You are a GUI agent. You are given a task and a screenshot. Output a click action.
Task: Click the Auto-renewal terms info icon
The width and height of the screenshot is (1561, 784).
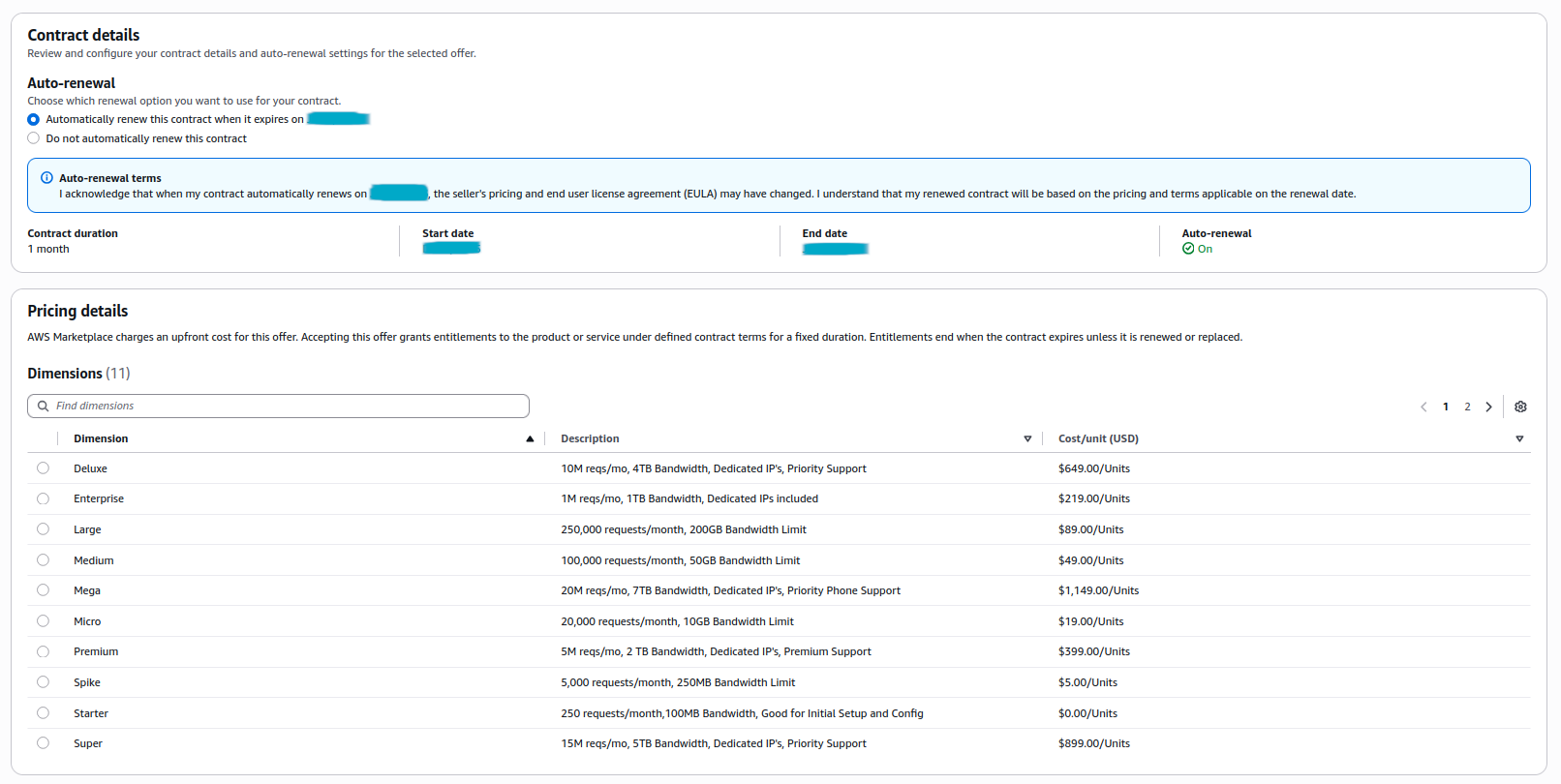[46, 178]
